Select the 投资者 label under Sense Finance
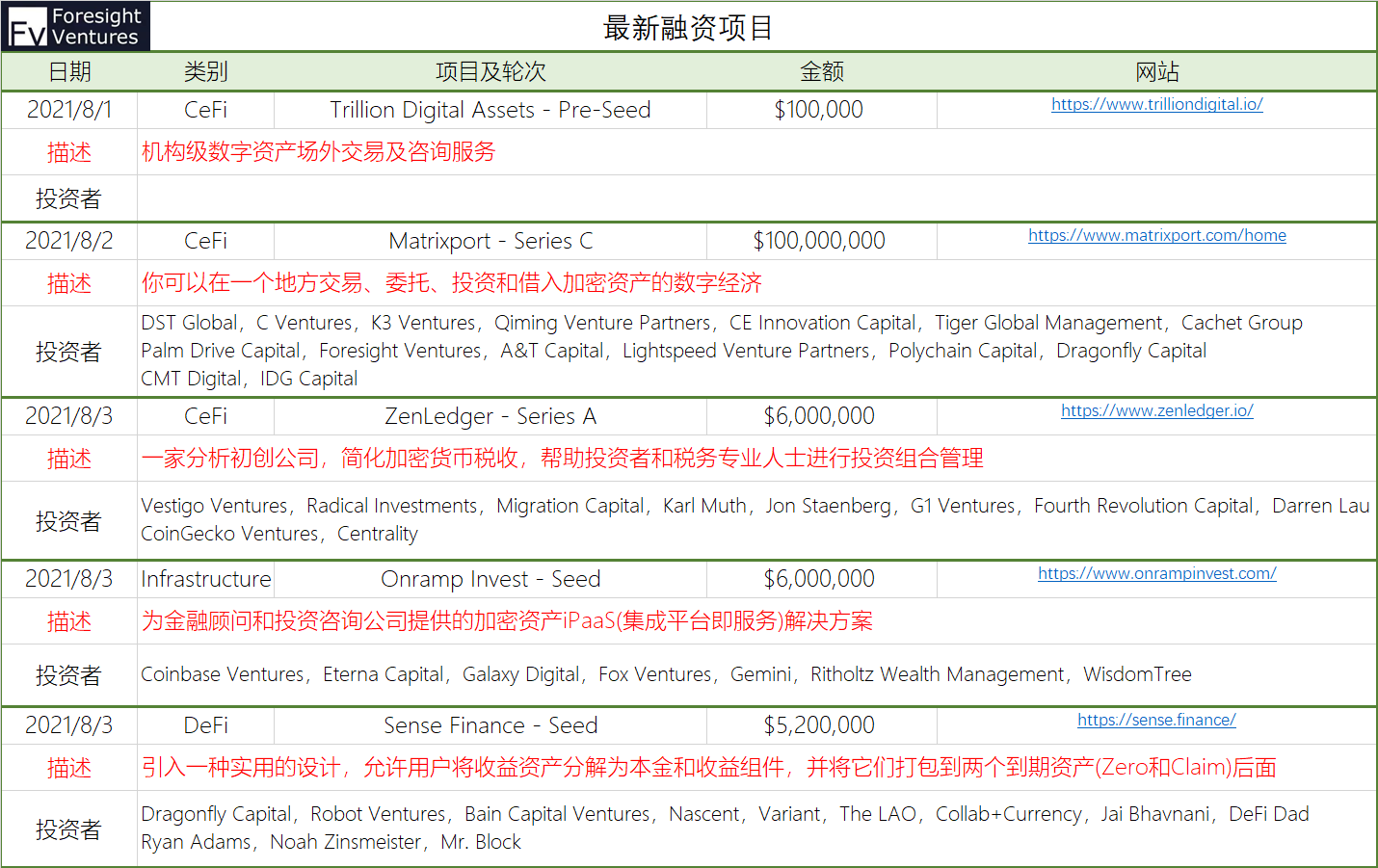 tap(69, 829)
